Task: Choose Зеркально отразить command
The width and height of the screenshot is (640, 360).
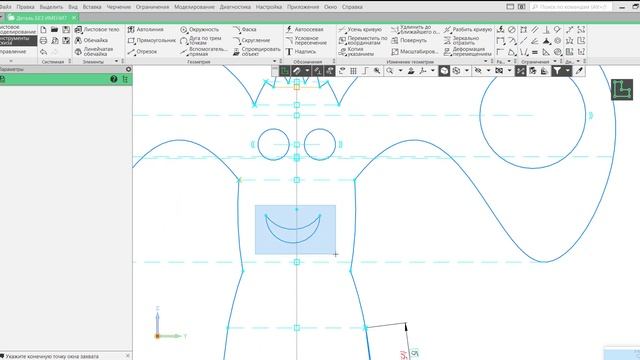Action: pyautogui.click(x=461, y=40)
